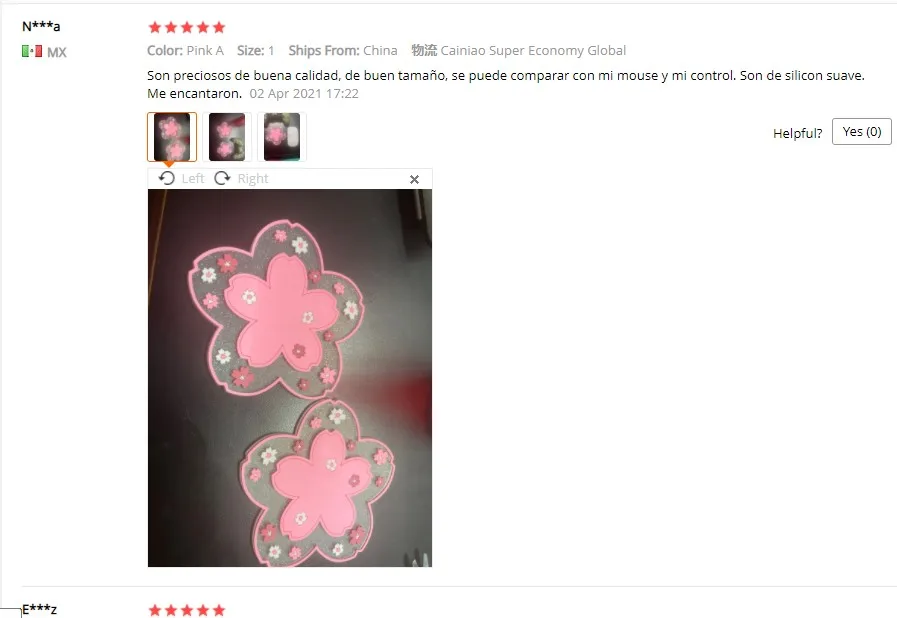Click the enlarged pink flower coaster photo
Screen dimensions: 897x618
coord(290,378)
